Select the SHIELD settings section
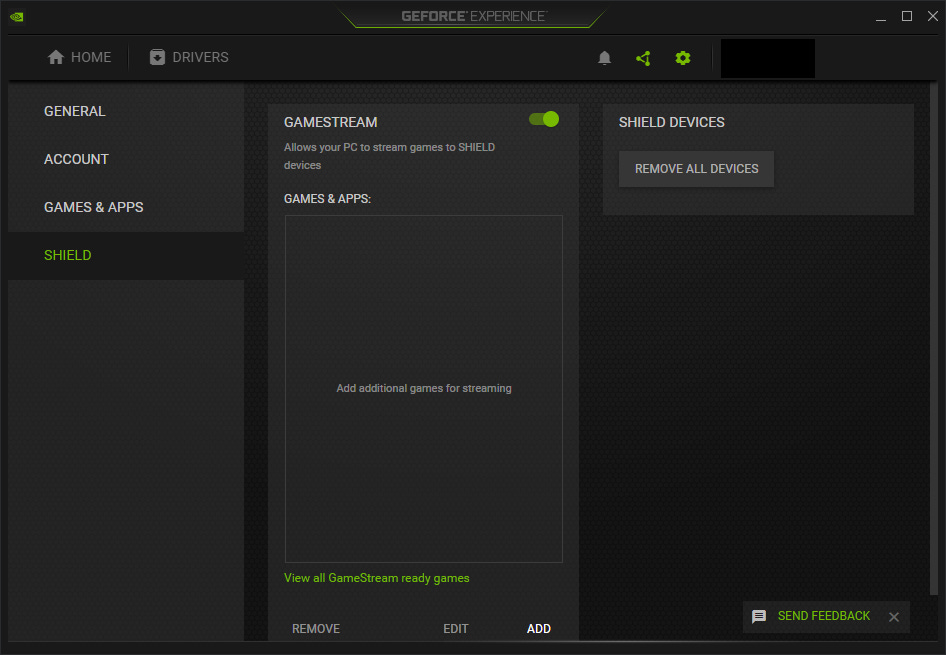 point(126,255)
